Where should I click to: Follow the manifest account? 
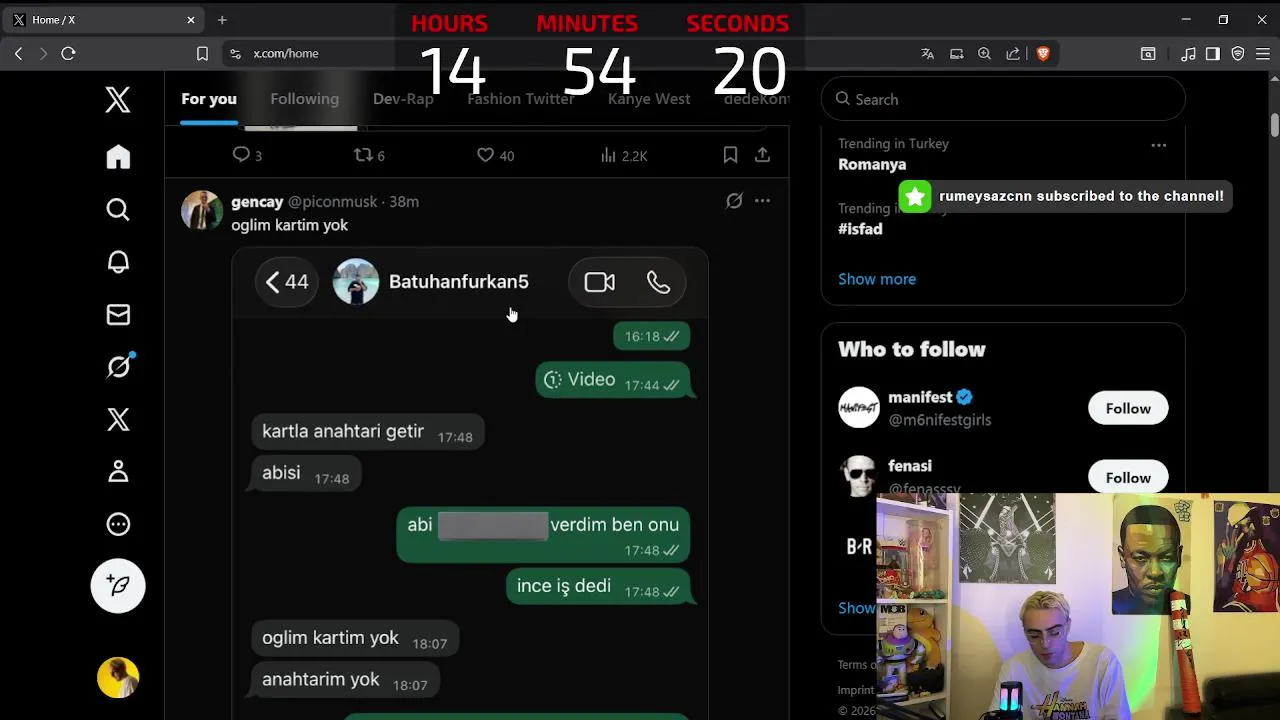[x=1128, y=408]
